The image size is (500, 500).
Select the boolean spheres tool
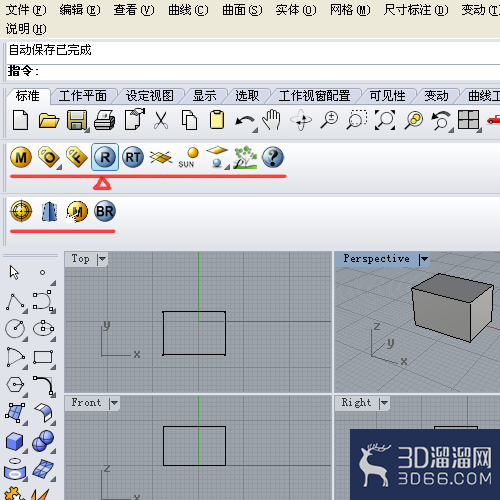(43, 441)
